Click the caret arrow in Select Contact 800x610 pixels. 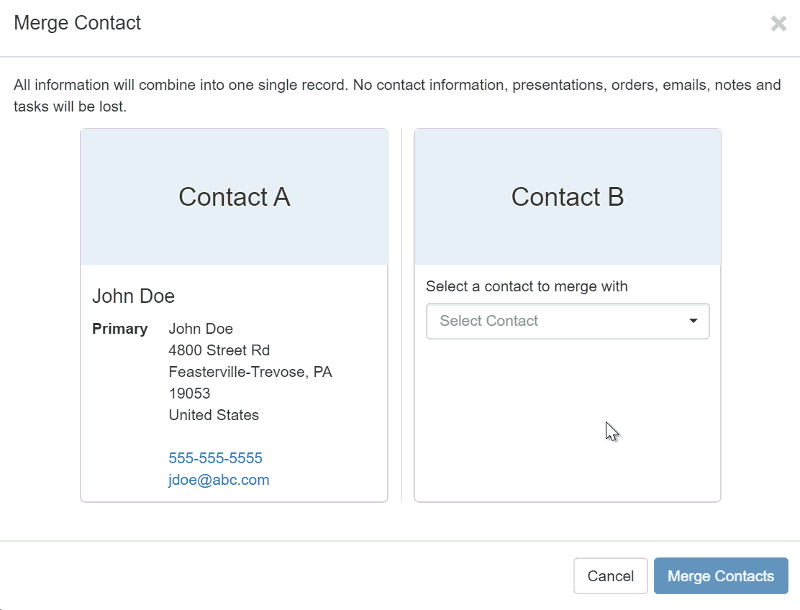[693, 321]
